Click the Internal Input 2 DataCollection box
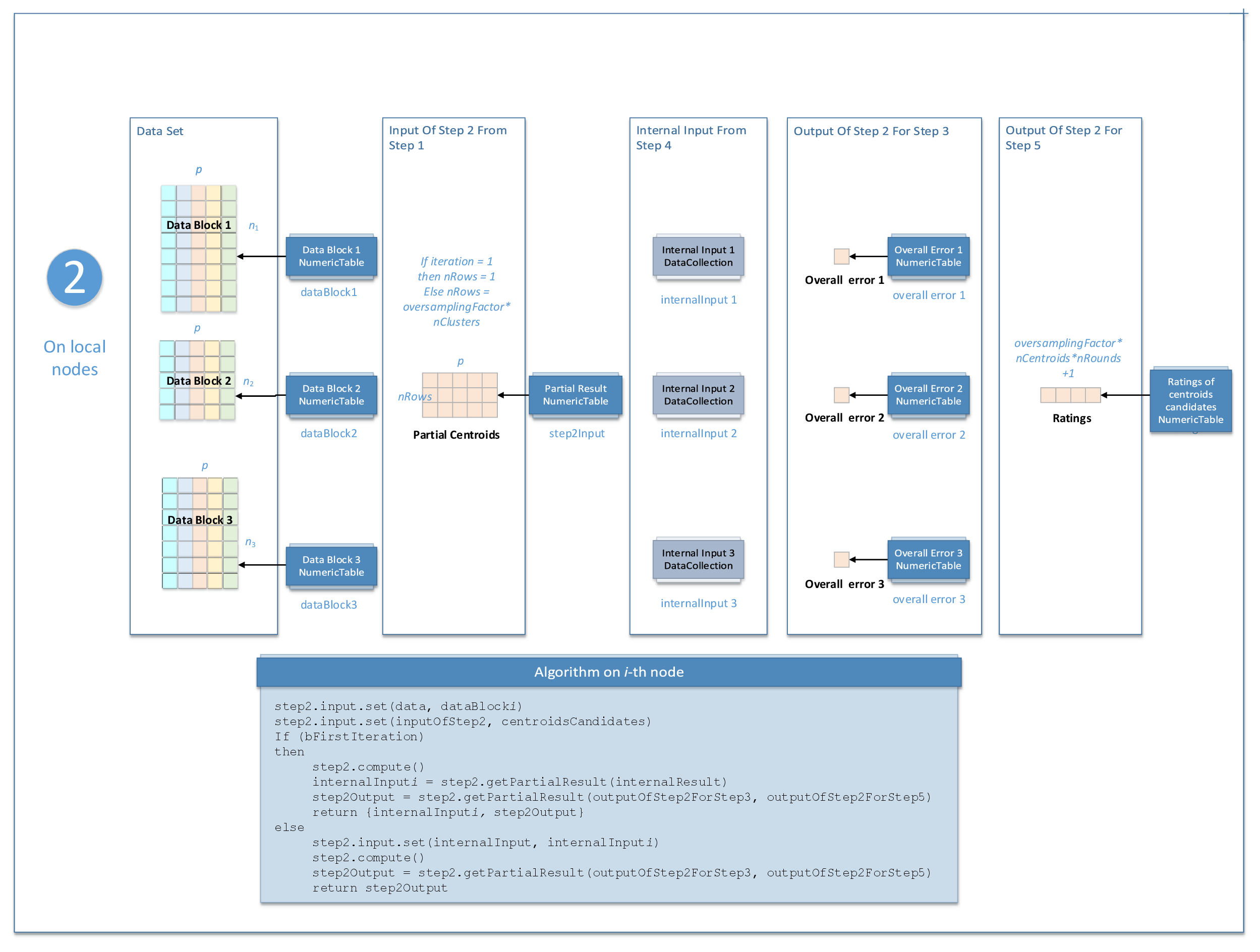Image resolution: width=1260 pixels, height=952 pixels. click(x=698, y=395)
